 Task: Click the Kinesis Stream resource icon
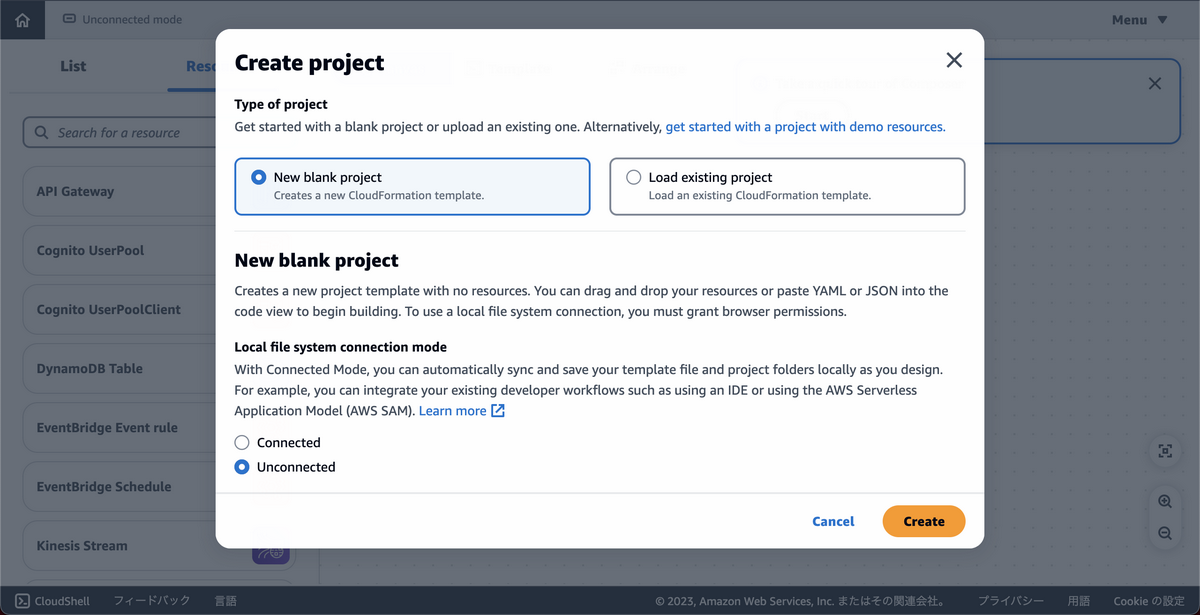(271, 547)
